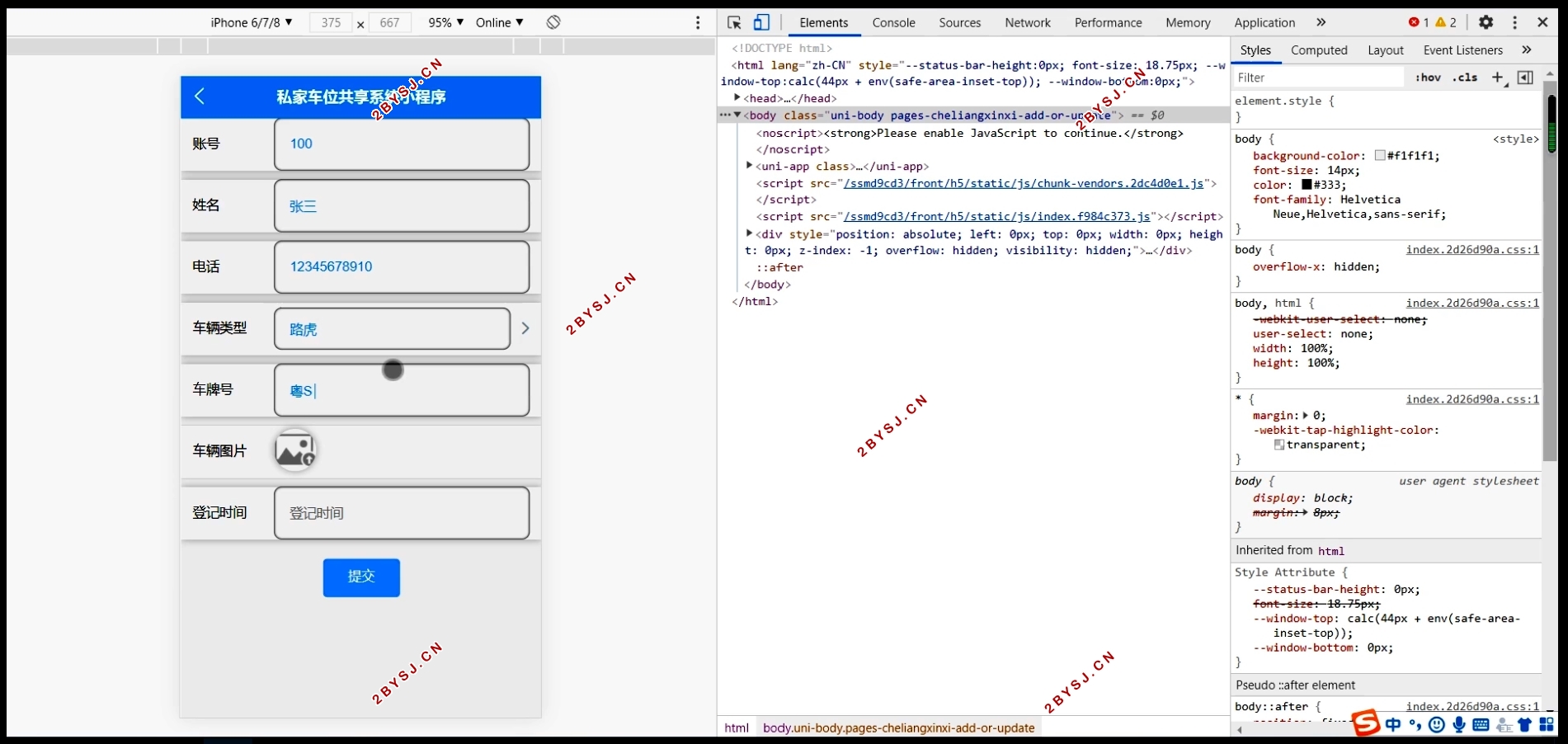
Task: Open the chunk-vendors.2dc4d0e1.js script link
Action: click(1023, 183)
